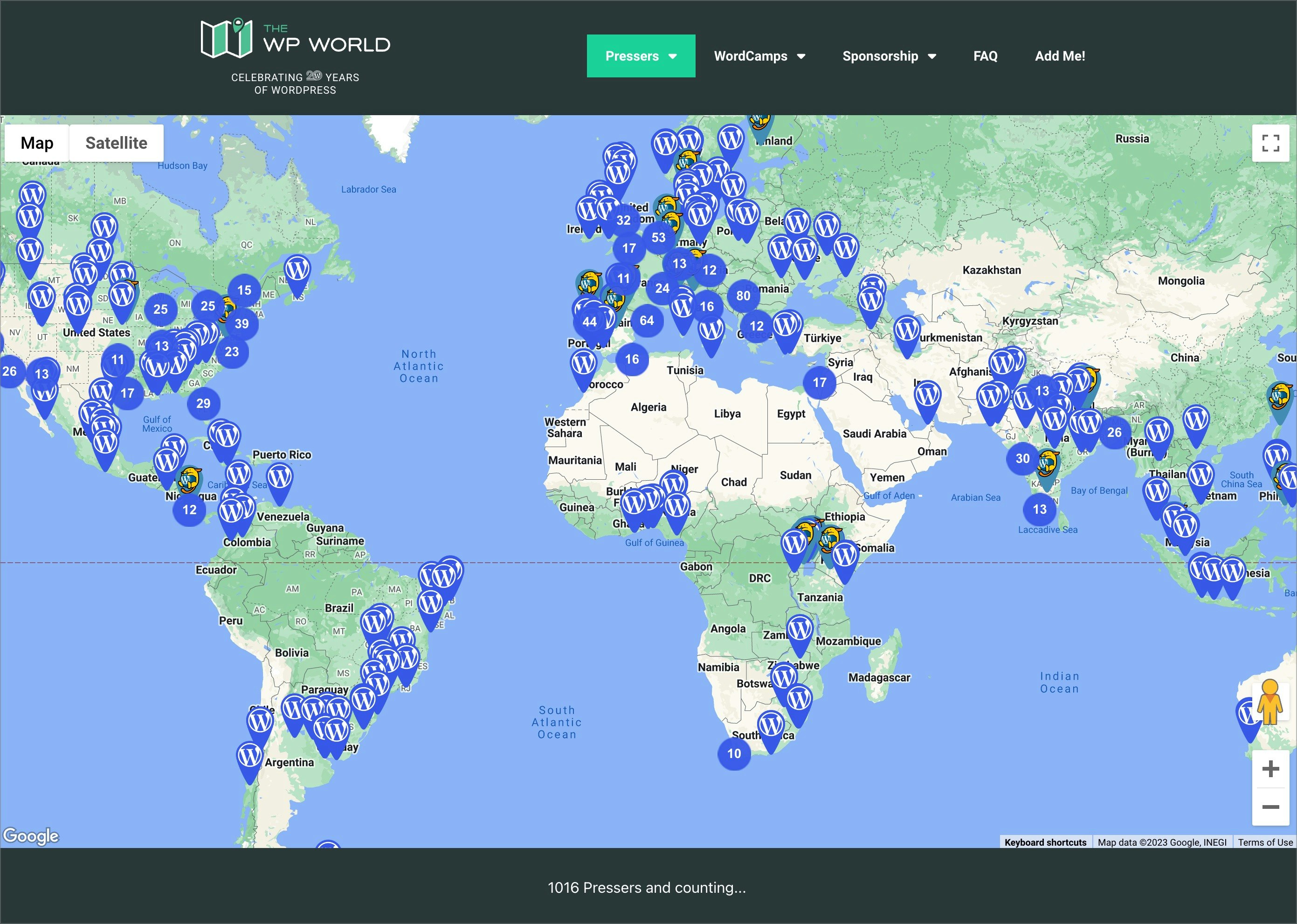Click 'Map data ©2023 Google, INEGI' text
Image resolution: width=1297 pixels, height=924 pixels.
tap(1162, 842)
